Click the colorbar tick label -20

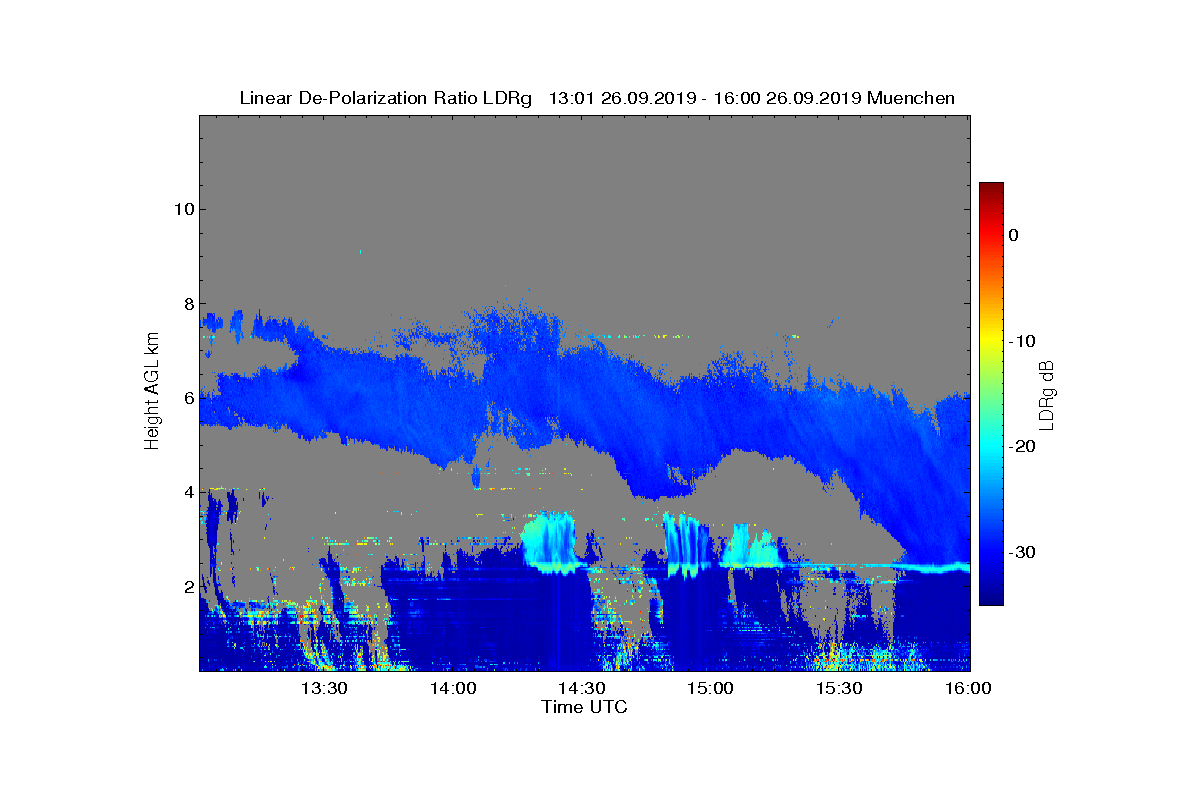(x=1021, y=447)
